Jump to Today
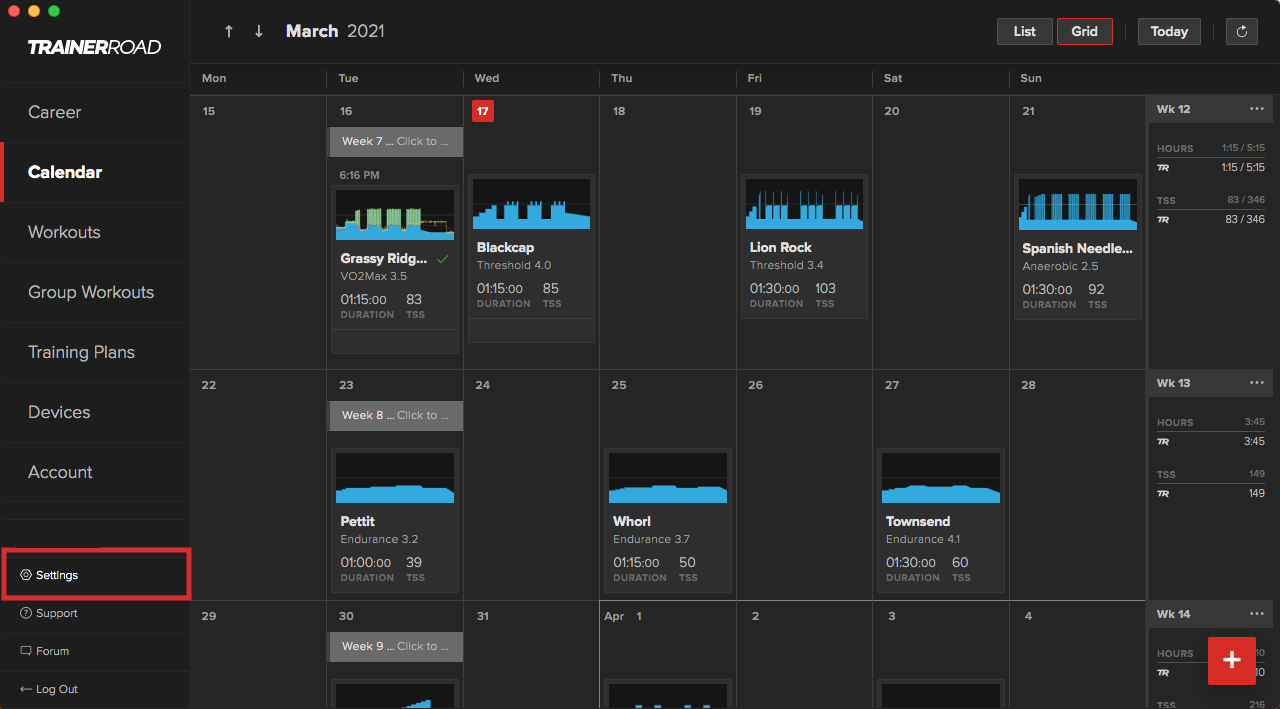 pos(1169,31)
